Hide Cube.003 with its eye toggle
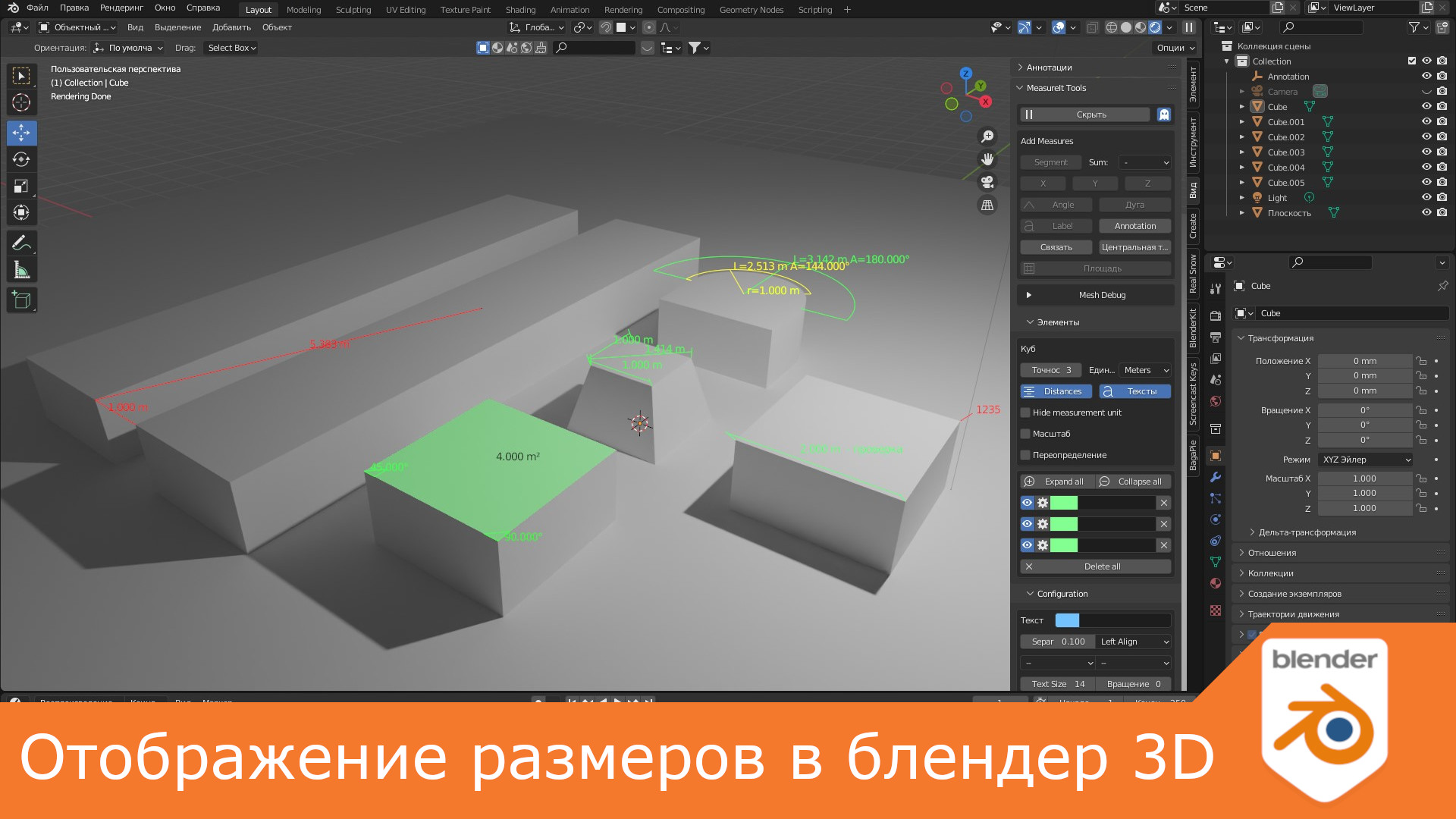This screenshot has height=819, width=1456. coord(1426,152)
